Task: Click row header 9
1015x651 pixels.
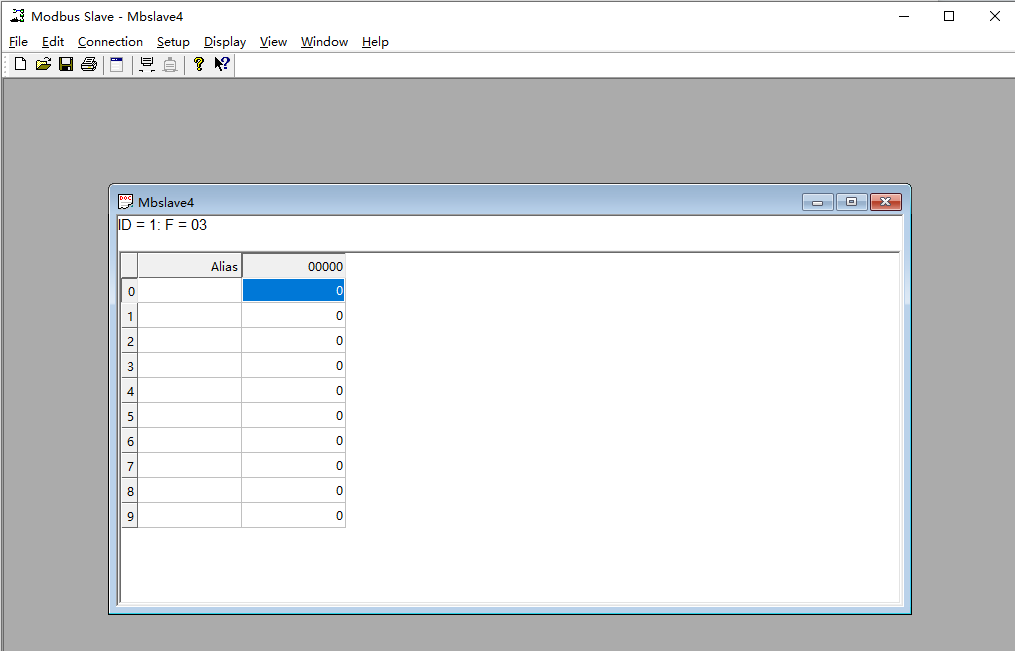Action: [129, 516]
